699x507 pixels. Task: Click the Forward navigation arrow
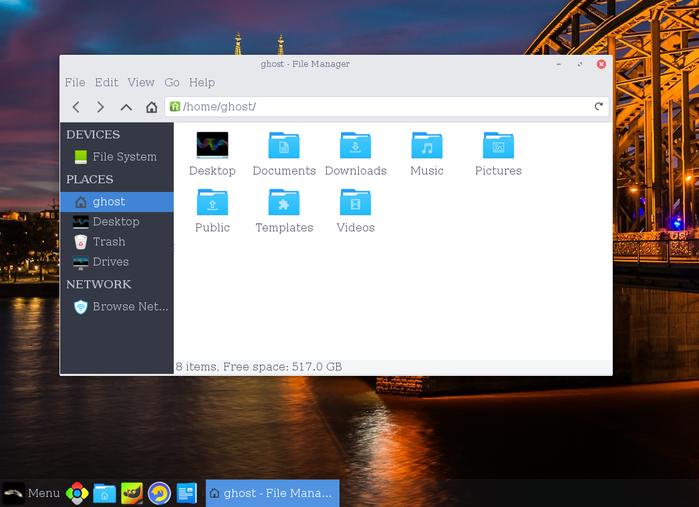(x=100, y=107)
